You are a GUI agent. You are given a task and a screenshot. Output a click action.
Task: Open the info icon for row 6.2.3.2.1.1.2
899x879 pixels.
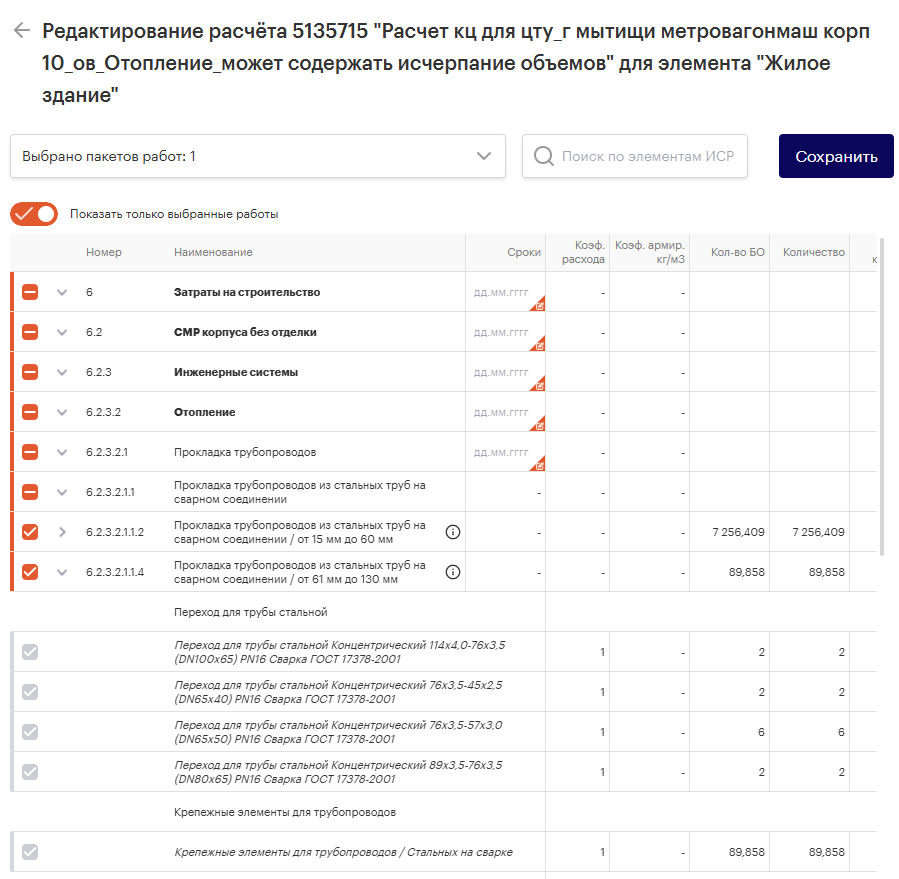point(453,532)
